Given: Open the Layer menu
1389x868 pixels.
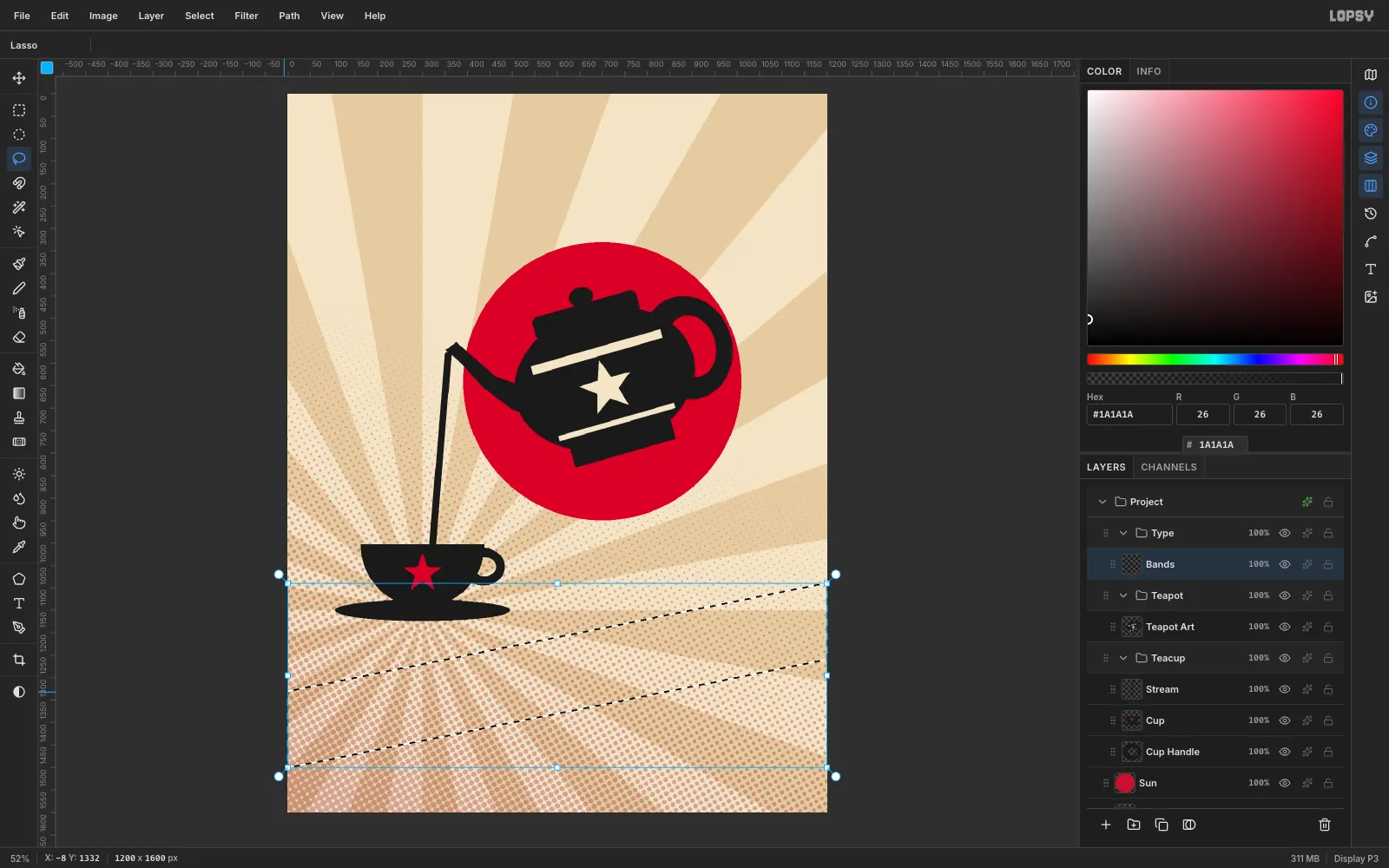Looking at the screenshot, I should pyautogui.click(x=151, y=16).
